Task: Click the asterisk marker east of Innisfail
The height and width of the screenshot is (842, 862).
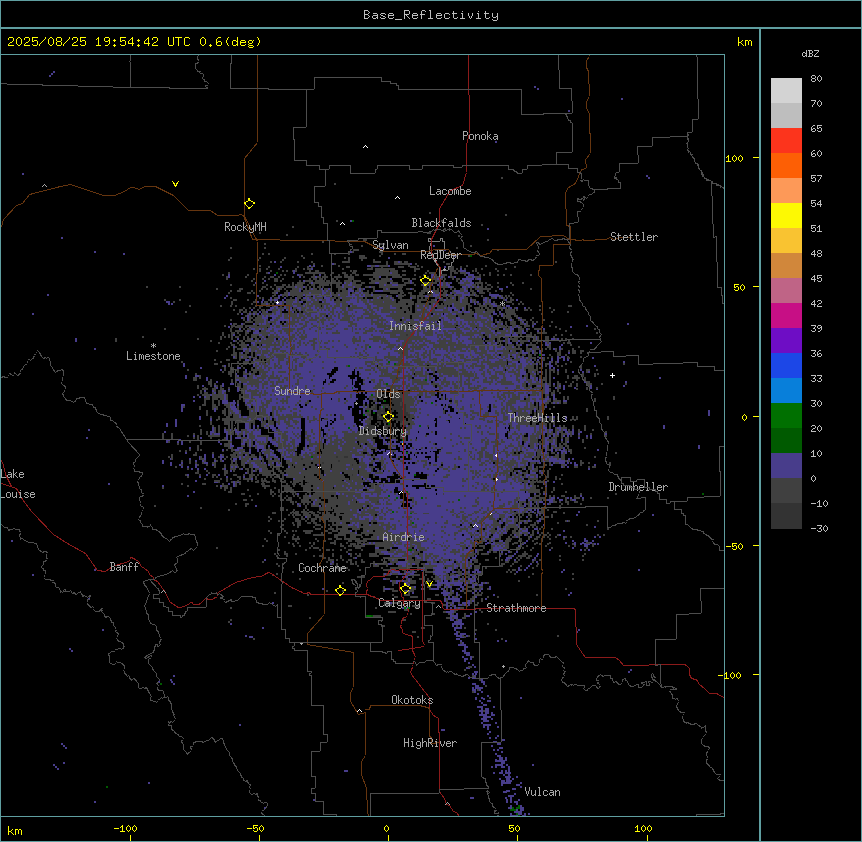Action: (502, 303)
